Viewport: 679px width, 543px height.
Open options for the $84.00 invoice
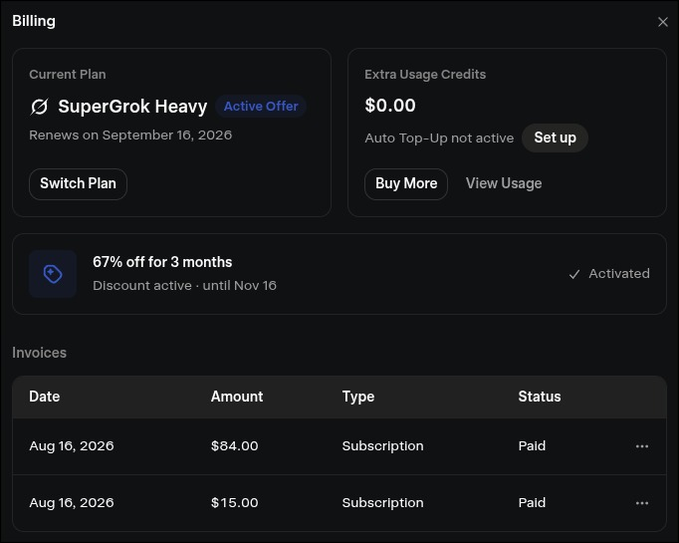coord(642,446)
